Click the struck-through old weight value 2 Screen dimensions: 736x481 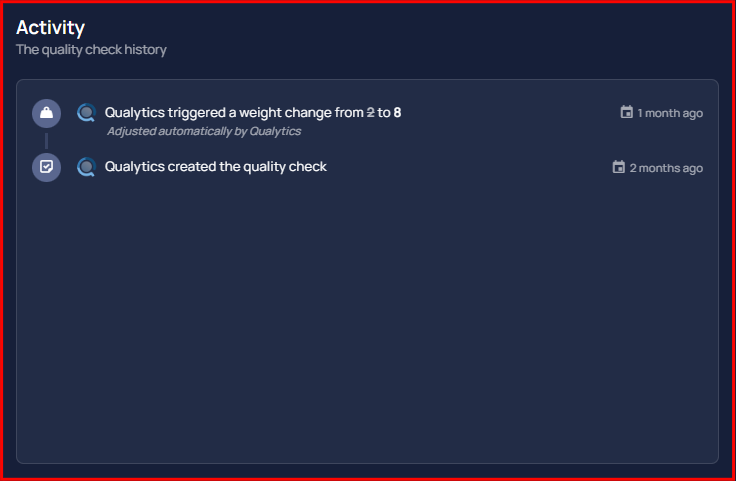pos(370,113)
